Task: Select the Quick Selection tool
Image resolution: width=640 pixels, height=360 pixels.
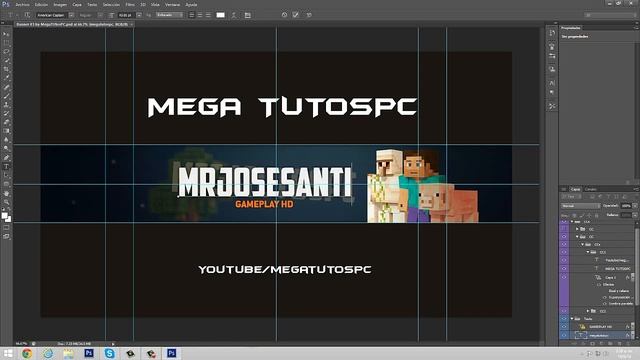Action: point(6,60)
